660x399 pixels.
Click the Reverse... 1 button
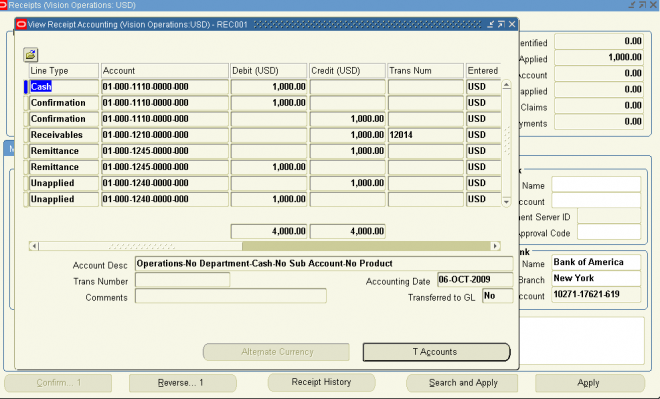[x=183, y=383]
